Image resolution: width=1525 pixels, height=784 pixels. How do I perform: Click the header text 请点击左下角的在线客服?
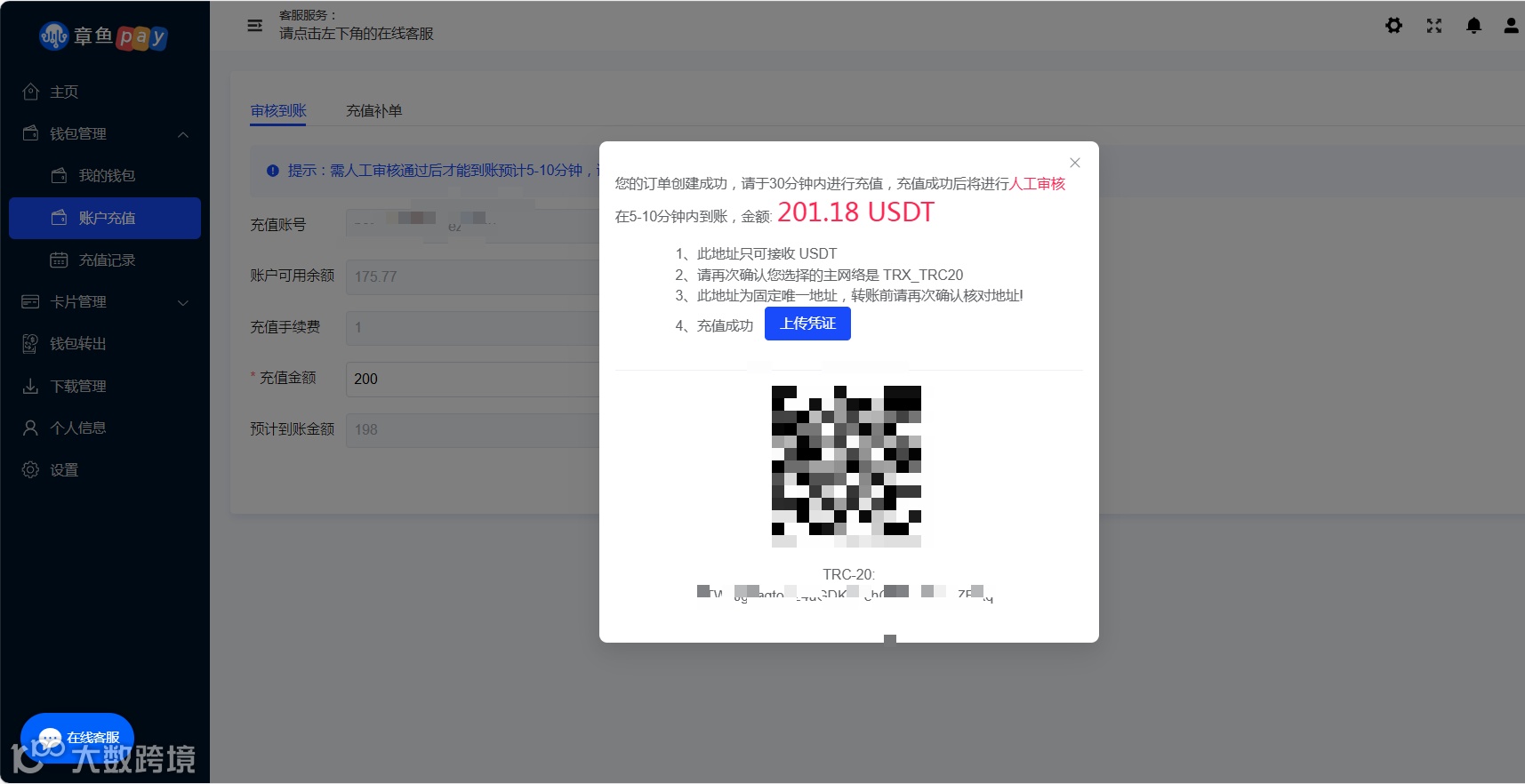[x=357, y=34]
